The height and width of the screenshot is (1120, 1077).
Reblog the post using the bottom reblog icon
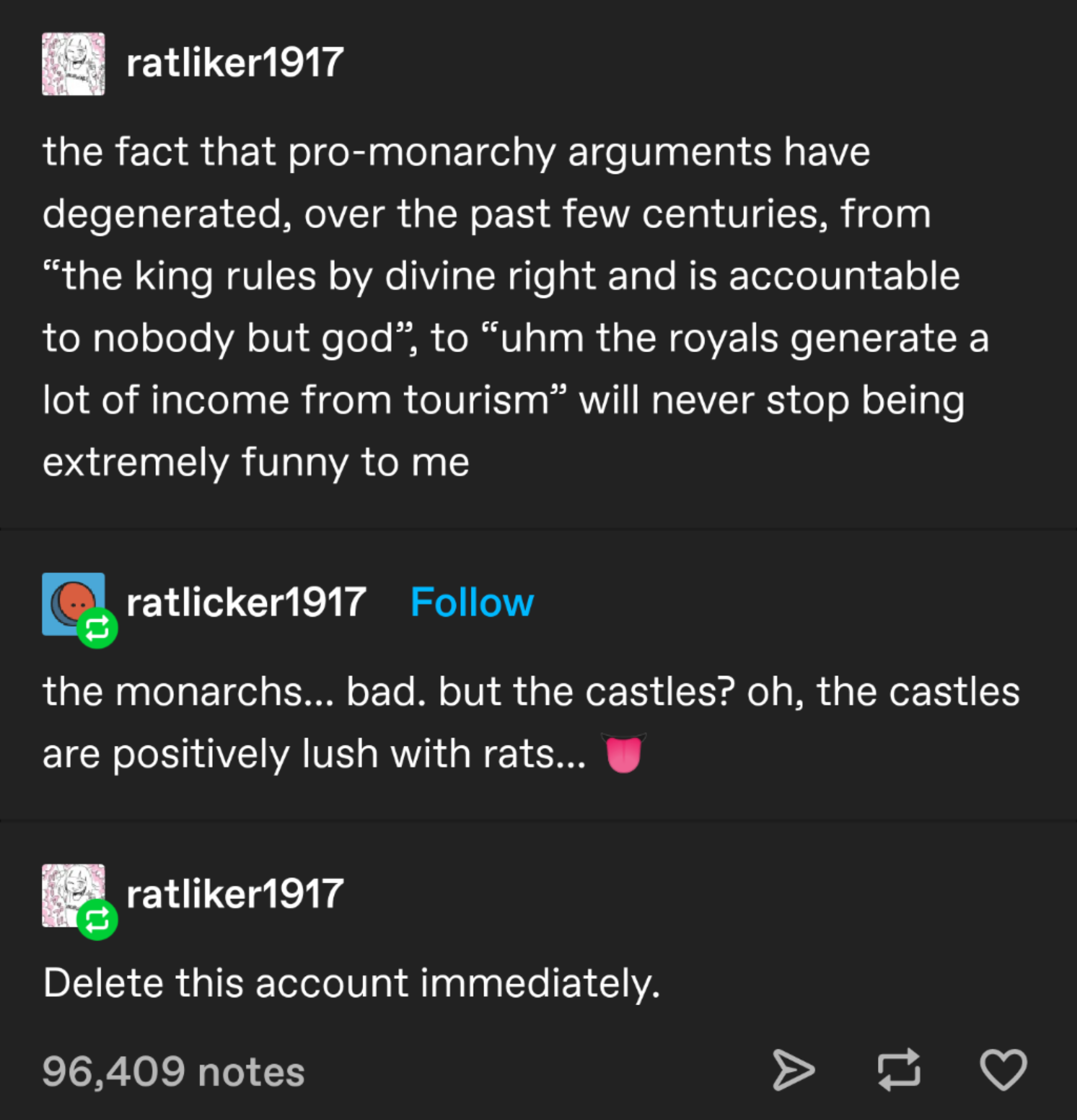coord(899,1070)
